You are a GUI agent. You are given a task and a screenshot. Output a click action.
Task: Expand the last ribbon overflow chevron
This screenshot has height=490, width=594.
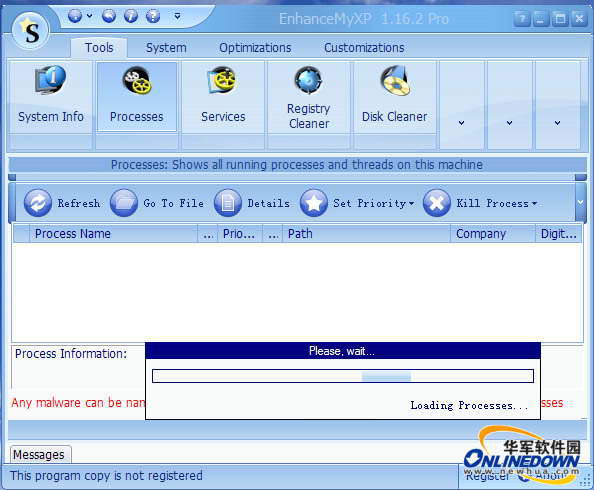click(x=557, y=122)
